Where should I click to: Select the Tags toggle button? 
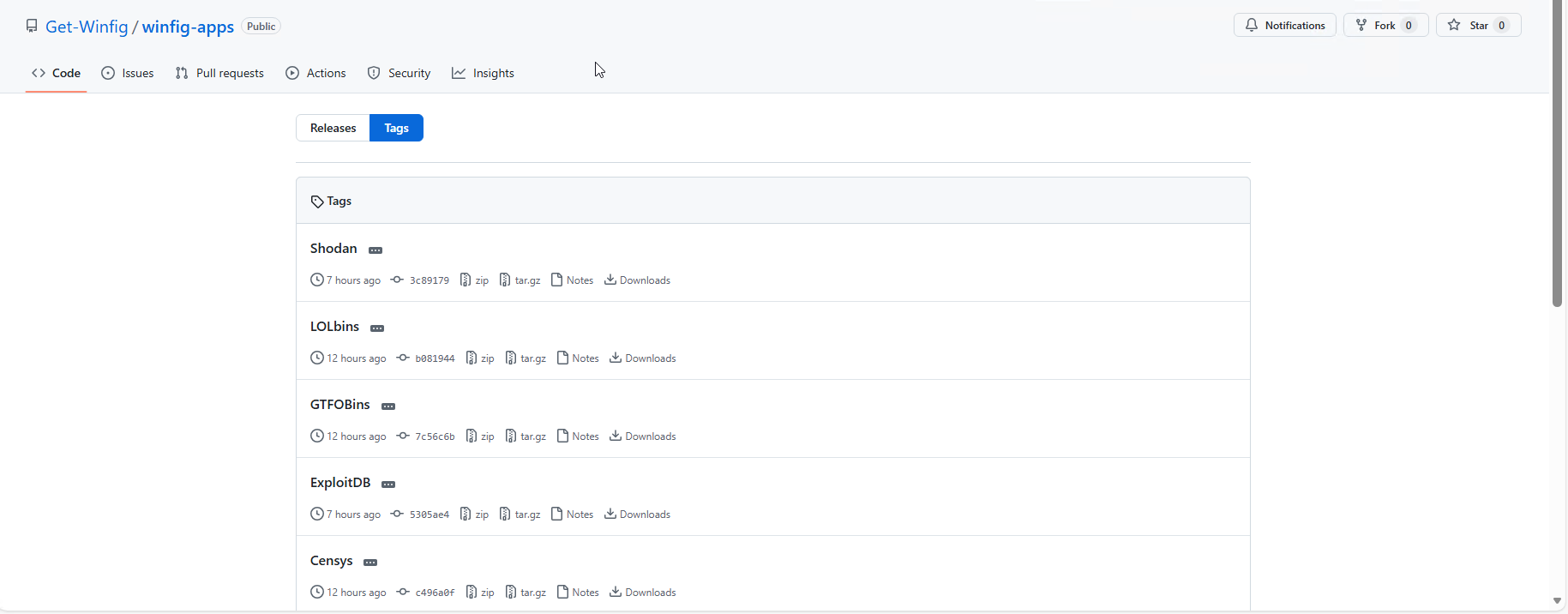396,128
